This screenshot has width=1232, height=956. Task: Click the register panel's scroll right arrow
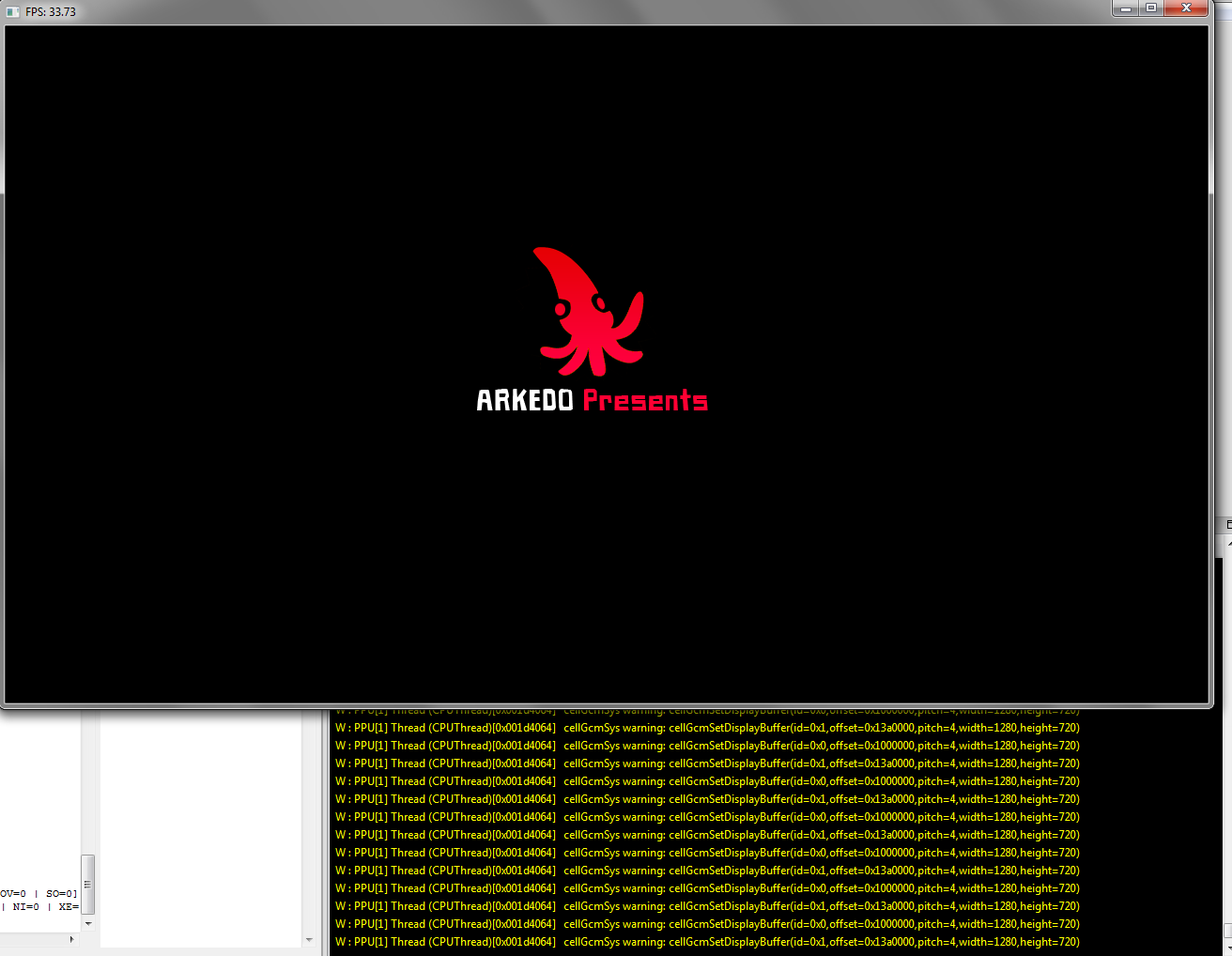(x=72, y=939)
